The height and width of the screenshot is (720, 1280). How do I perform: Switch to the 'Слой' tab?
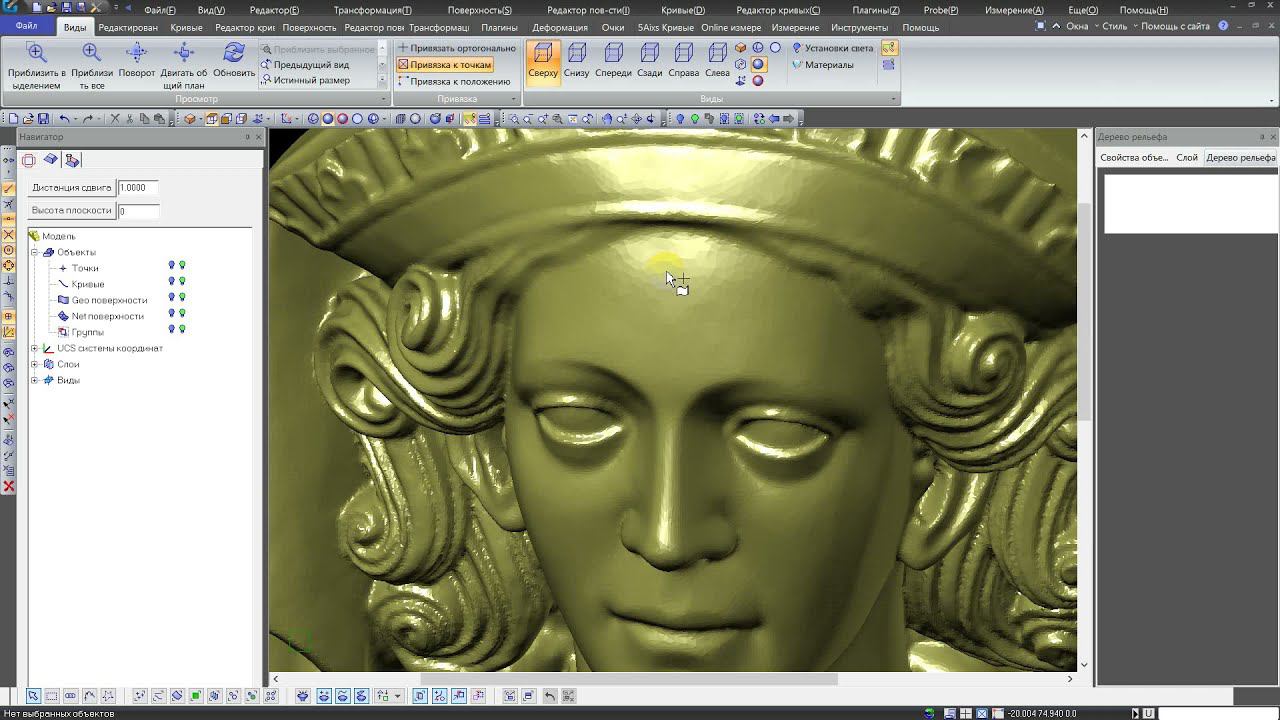[1187, 158]
